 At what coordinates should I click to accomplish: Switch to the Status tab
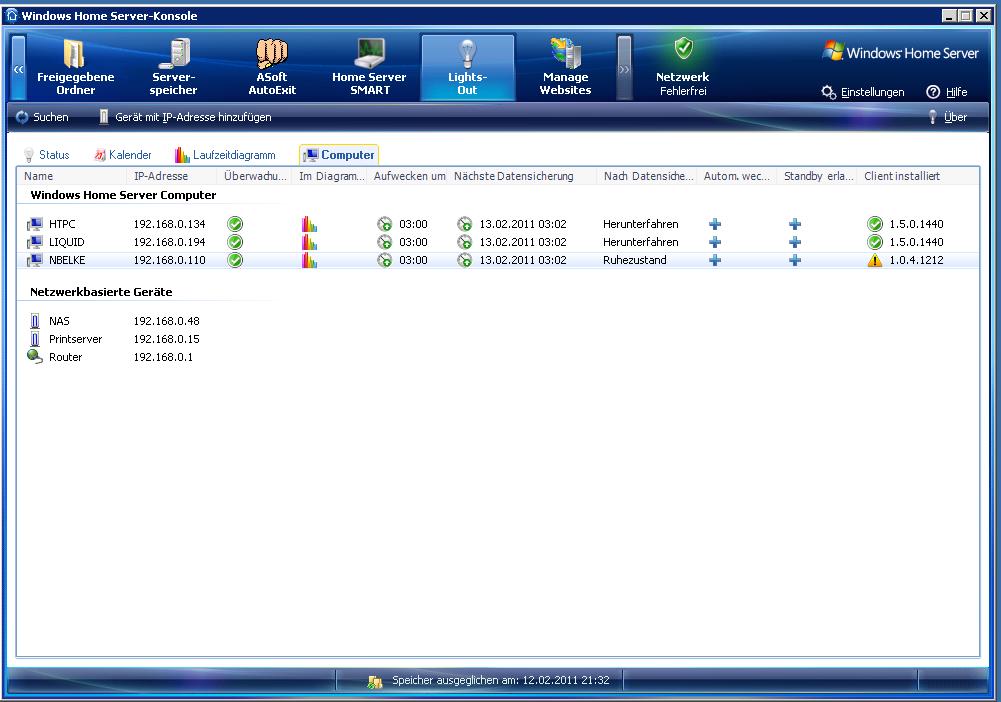coord(46,154)
